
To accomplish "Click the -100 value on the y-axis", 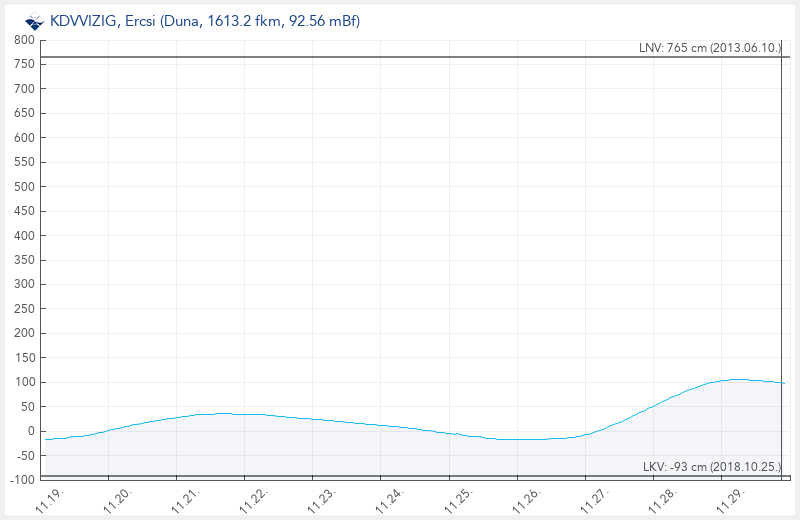I will [x=22, y=480].
